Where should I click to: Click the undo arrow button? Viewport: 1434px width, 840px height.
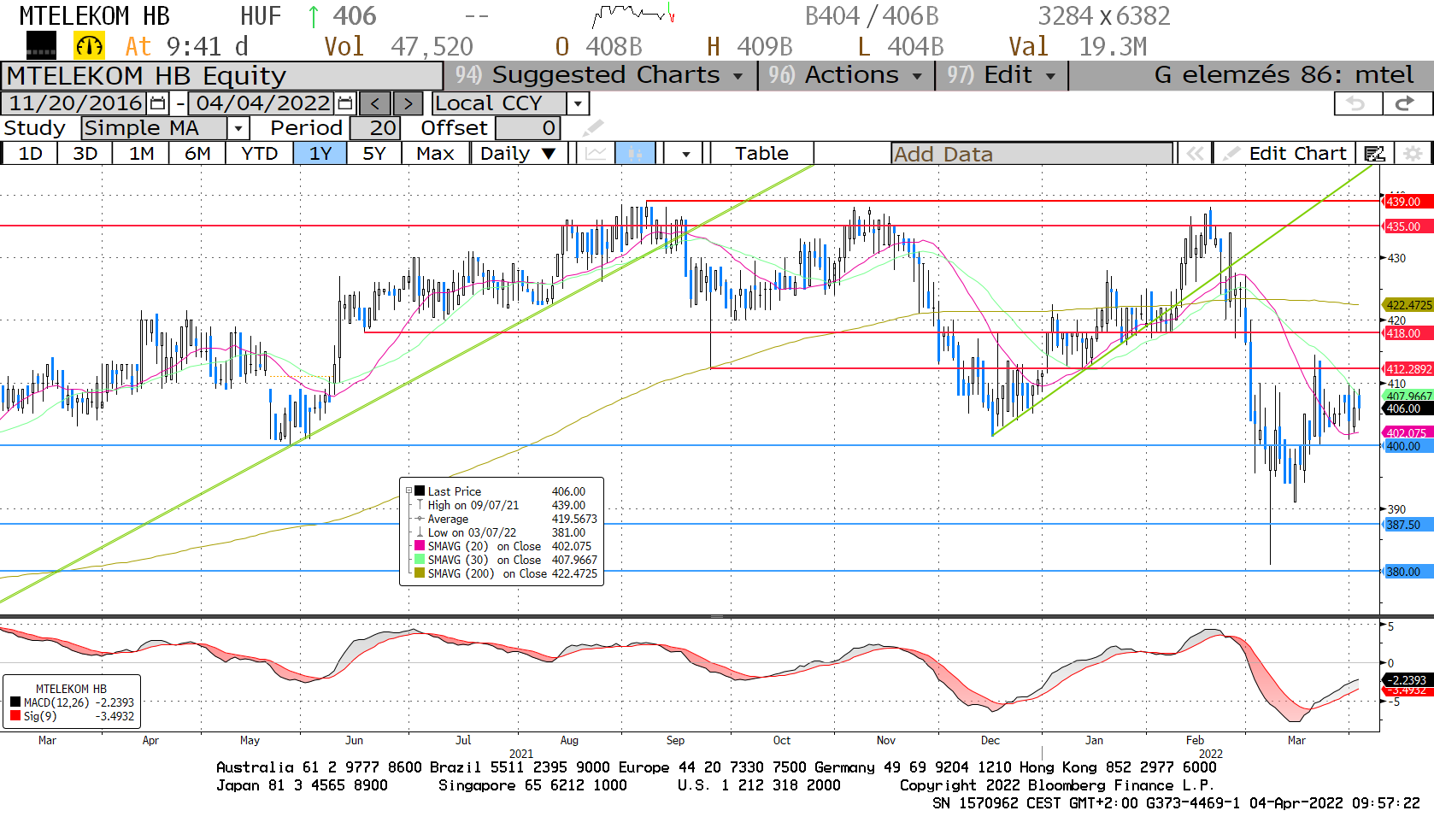tap(1357, 103)
